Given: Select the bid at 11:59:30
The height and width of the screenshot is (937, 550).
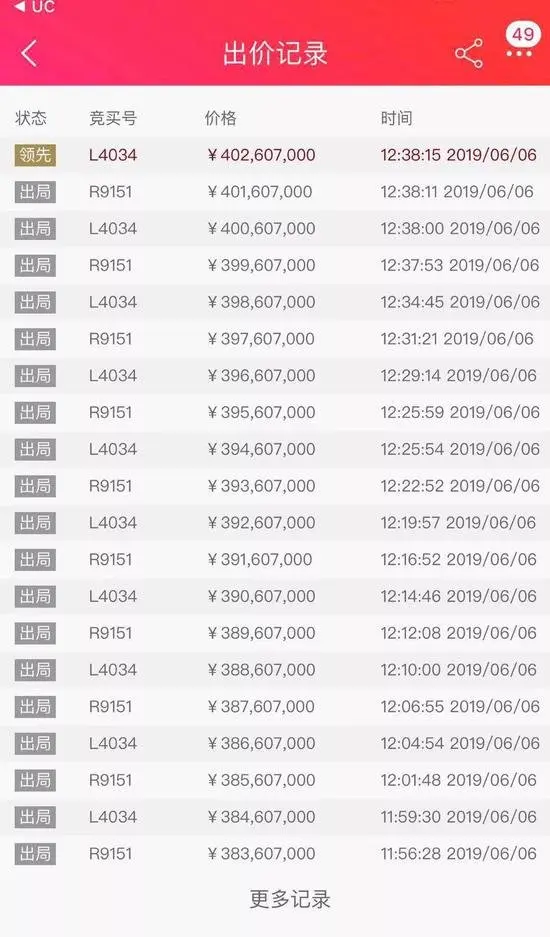Looking at the screenshot, I should point(275,817).
